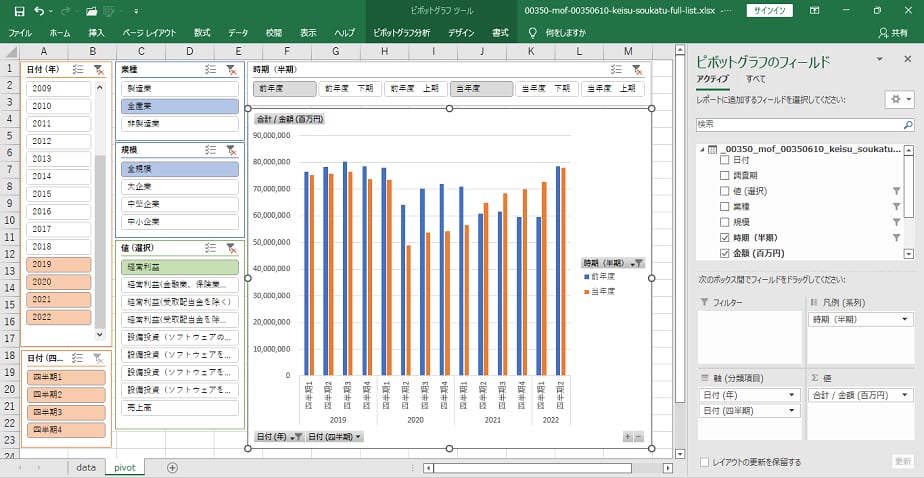Toggle multi-select on the 日付 (年) slicer
This screenshot has width=924, height=478.
pos(77,69)
